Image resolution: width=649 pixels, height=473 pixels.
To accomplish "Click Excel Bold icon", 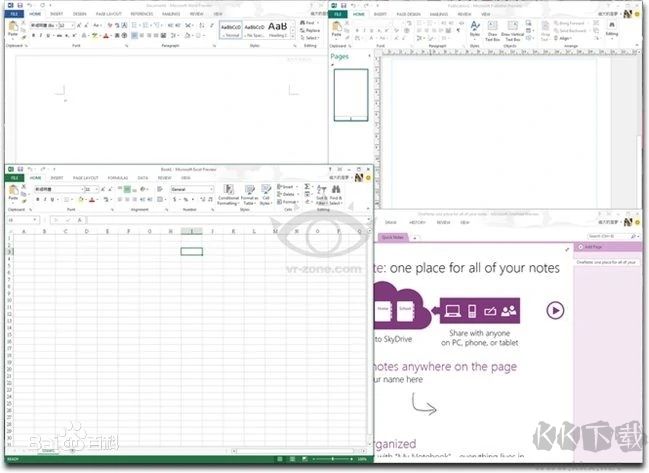I will pos(38,200).
